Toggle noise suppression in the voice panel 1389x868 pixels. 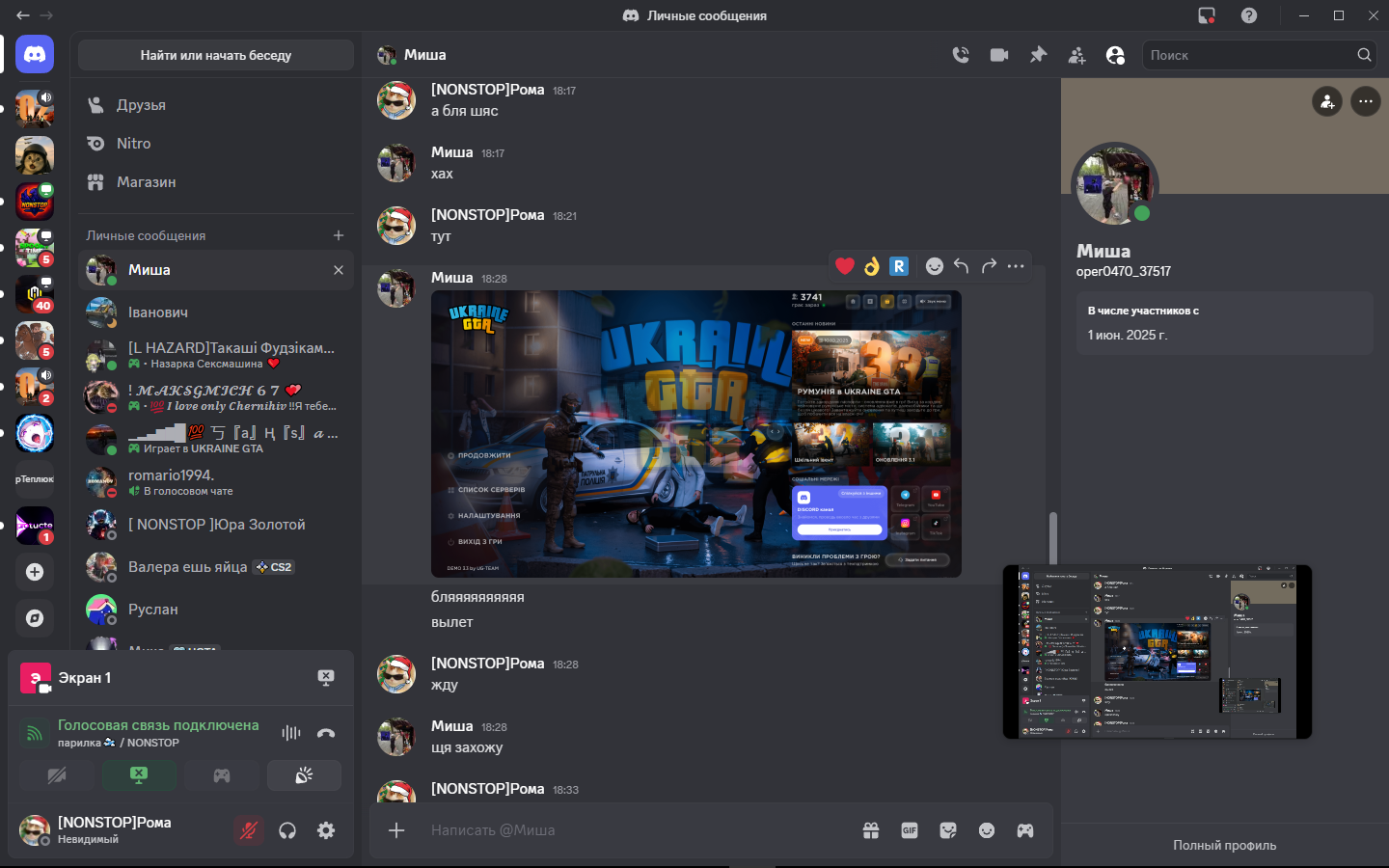point(291,733)
